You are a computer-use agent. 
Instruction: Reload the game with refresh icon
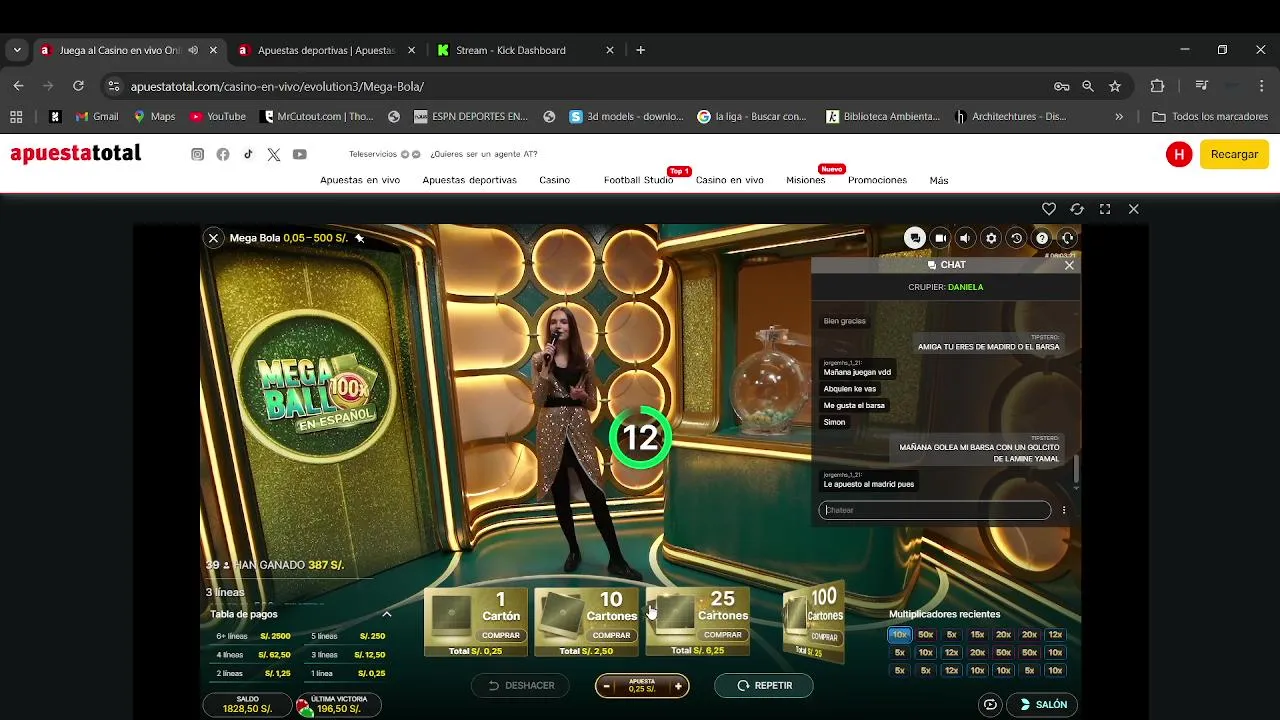point(1077,209)
